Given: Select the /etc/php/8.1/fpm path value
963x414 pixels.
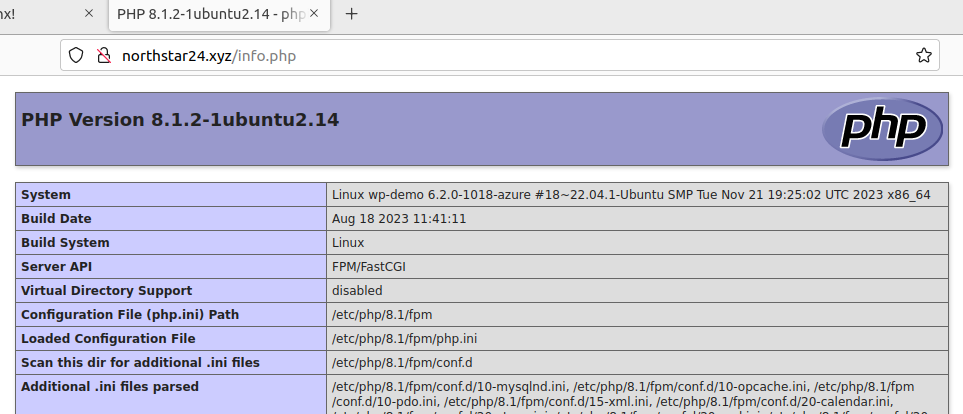Looking at the screenshot, I should coord(382,314).
